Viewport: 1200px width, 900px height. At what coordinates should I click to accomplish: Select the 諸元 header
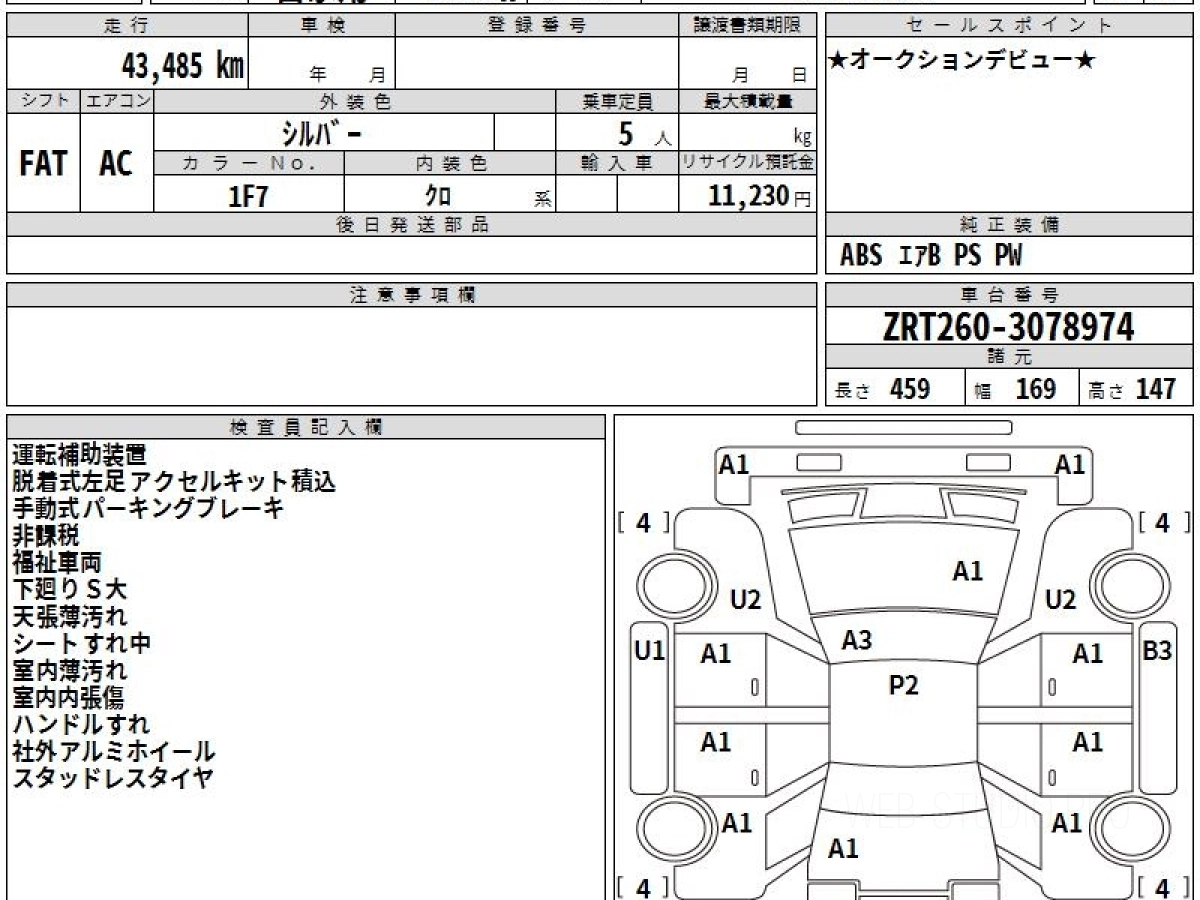[x=1010, y=357]
